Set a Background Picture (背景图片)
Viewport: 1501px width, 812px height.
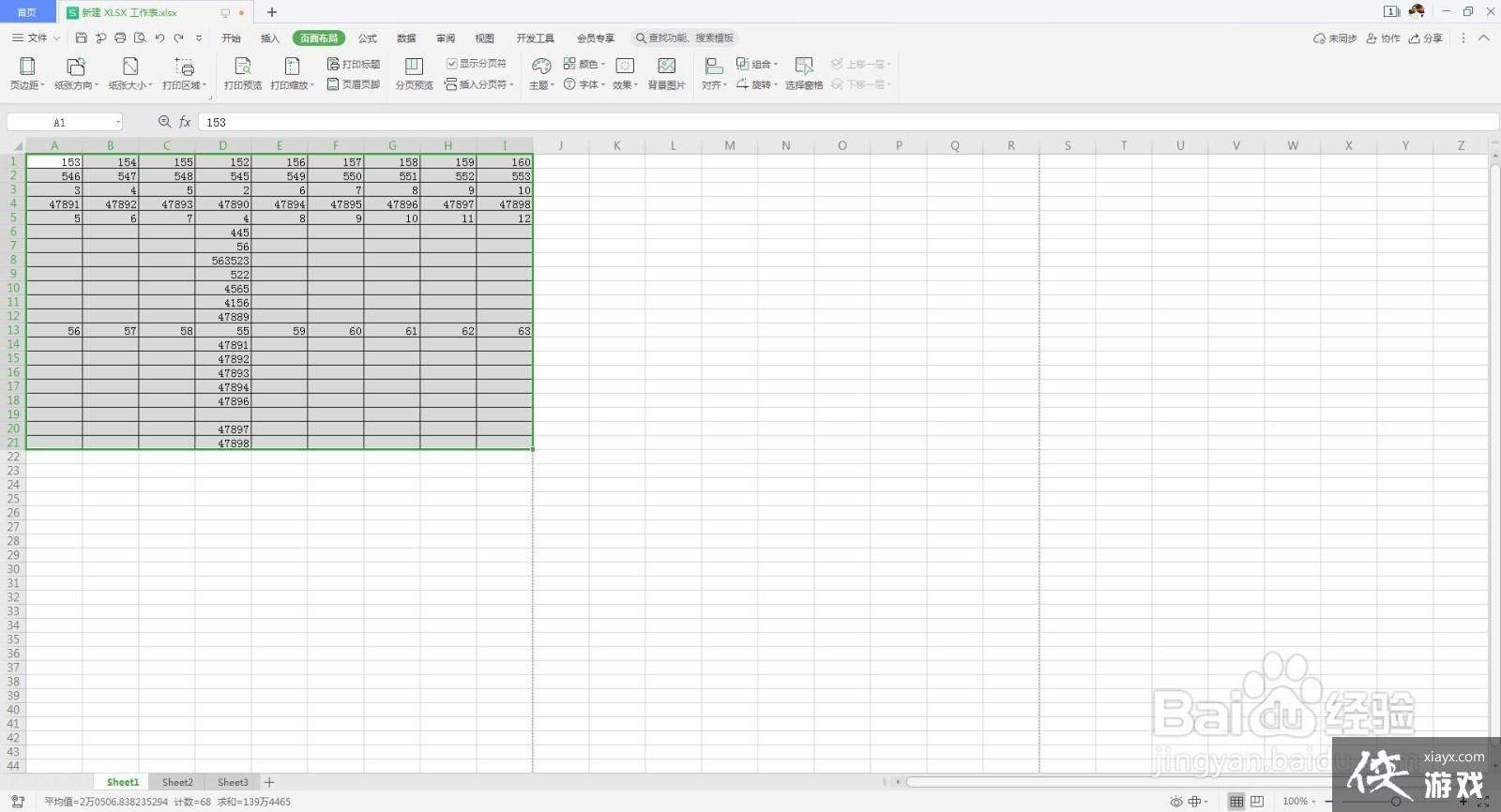(x=666, y=73)
